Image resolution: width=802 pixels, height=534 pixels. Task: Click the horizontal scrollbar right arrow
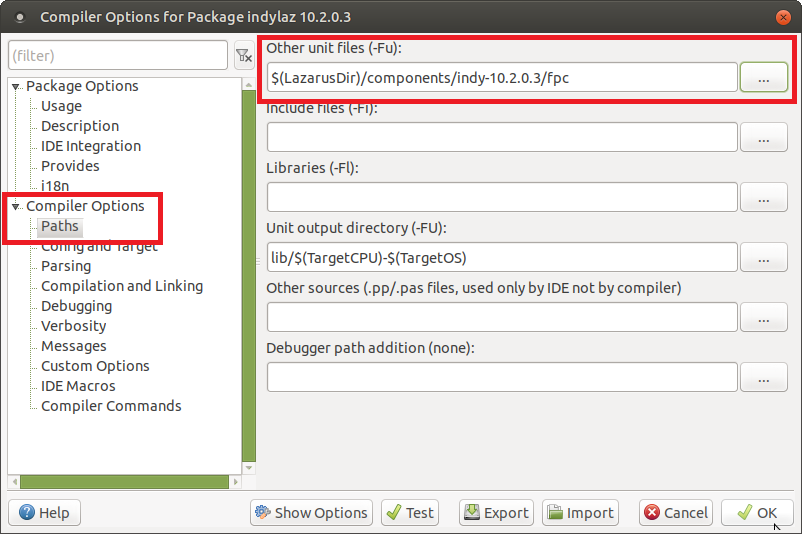pyautogui.click(x=235, y=482)
